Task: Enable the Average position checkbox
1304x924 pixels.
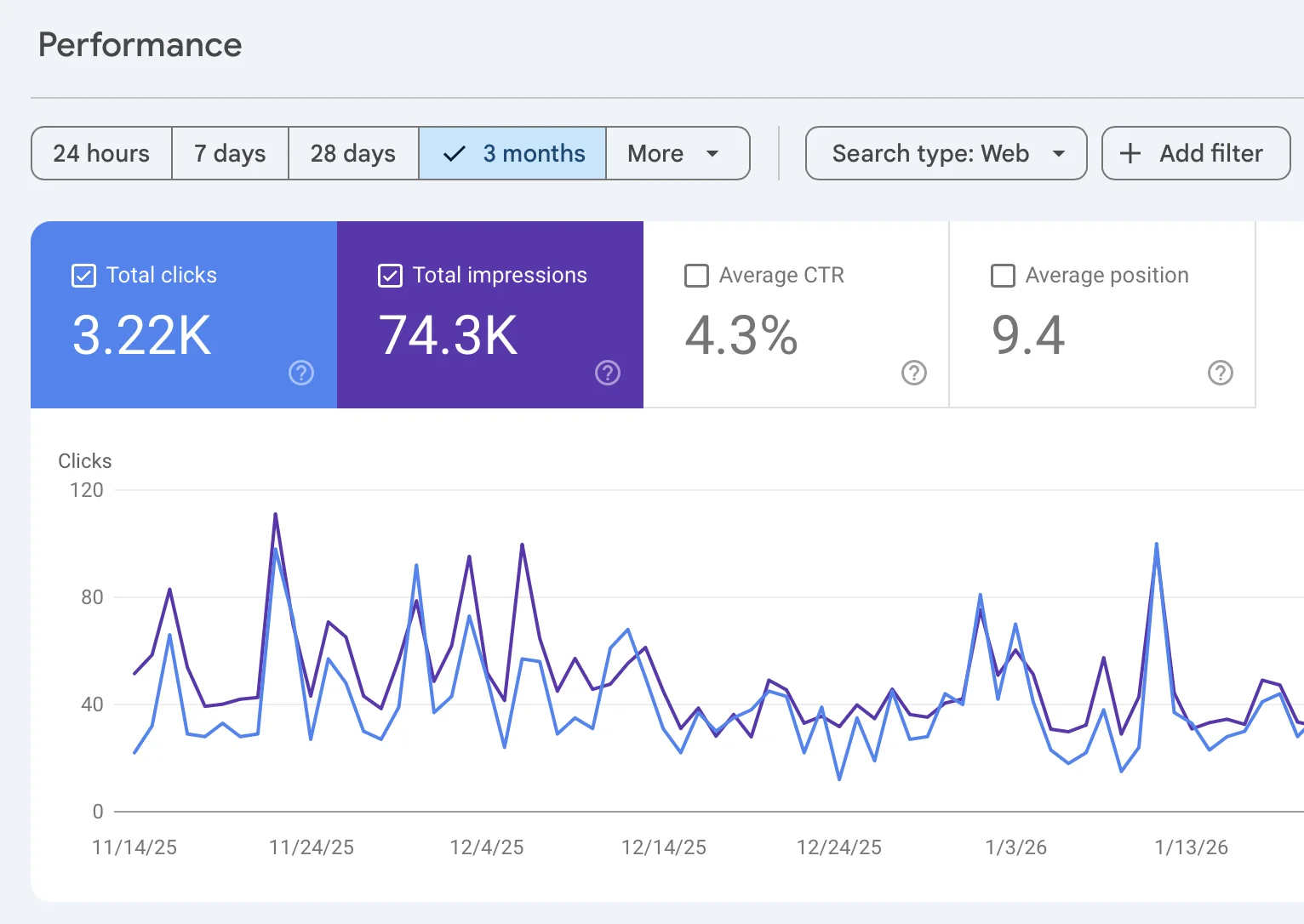Action: click(1002, 275)
